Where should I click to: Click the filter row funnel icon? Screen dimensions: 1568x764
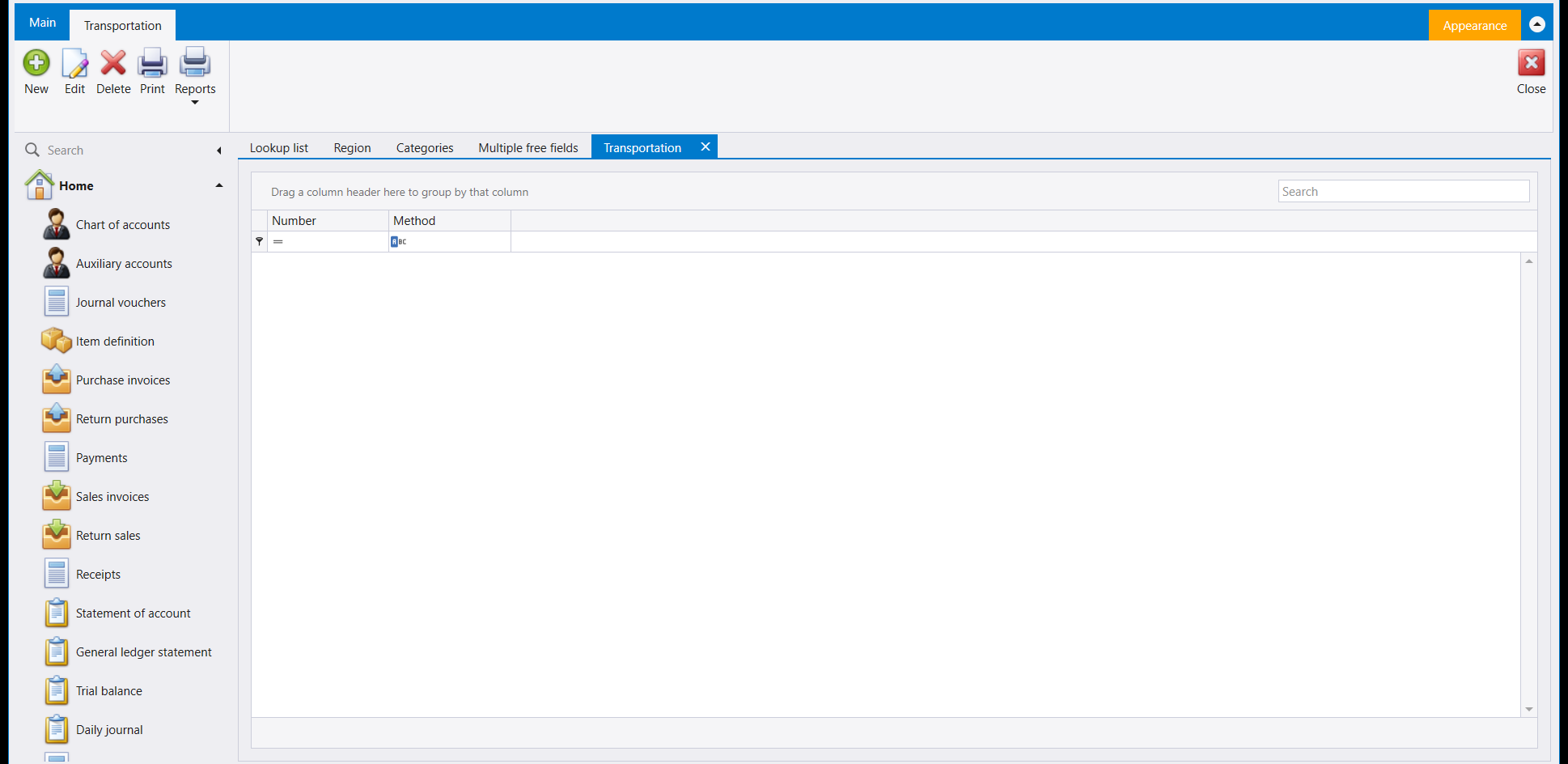(260, 241)
